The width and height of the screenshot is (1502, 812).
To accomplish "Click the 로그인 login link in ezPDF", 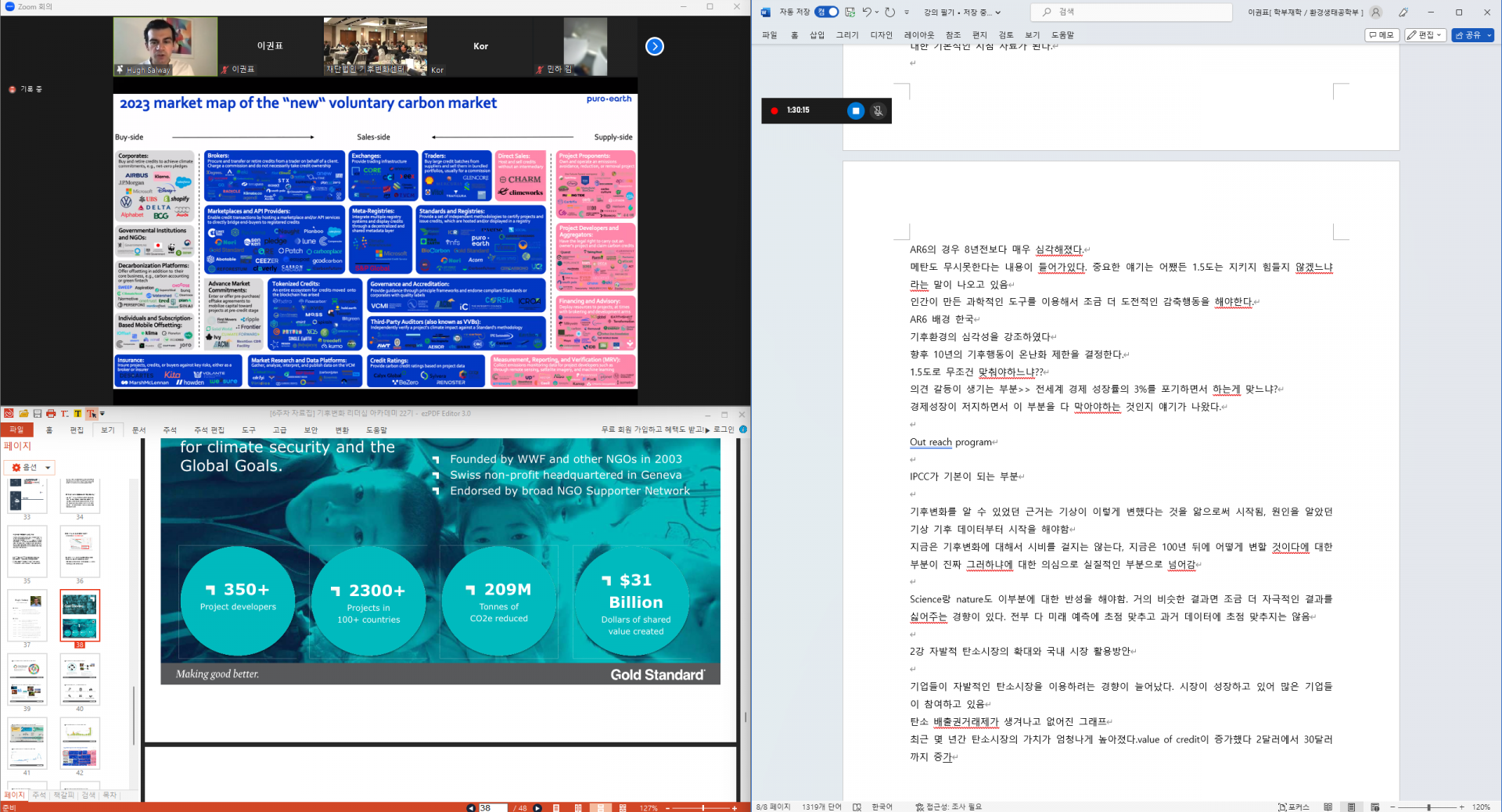I will pyautogui.click(x=724, y=429).
